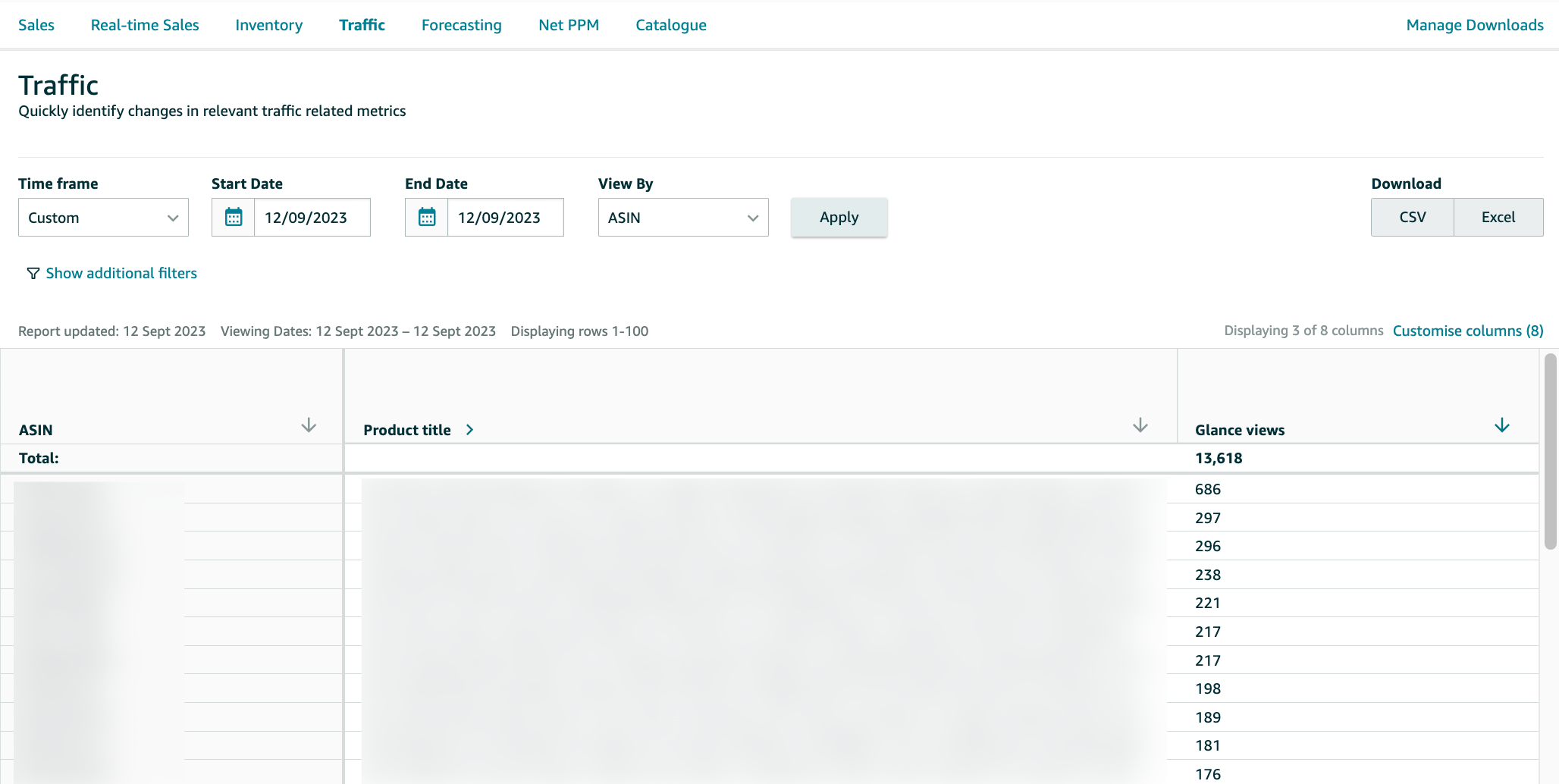Click the Start Date input field

click(312, 217)
